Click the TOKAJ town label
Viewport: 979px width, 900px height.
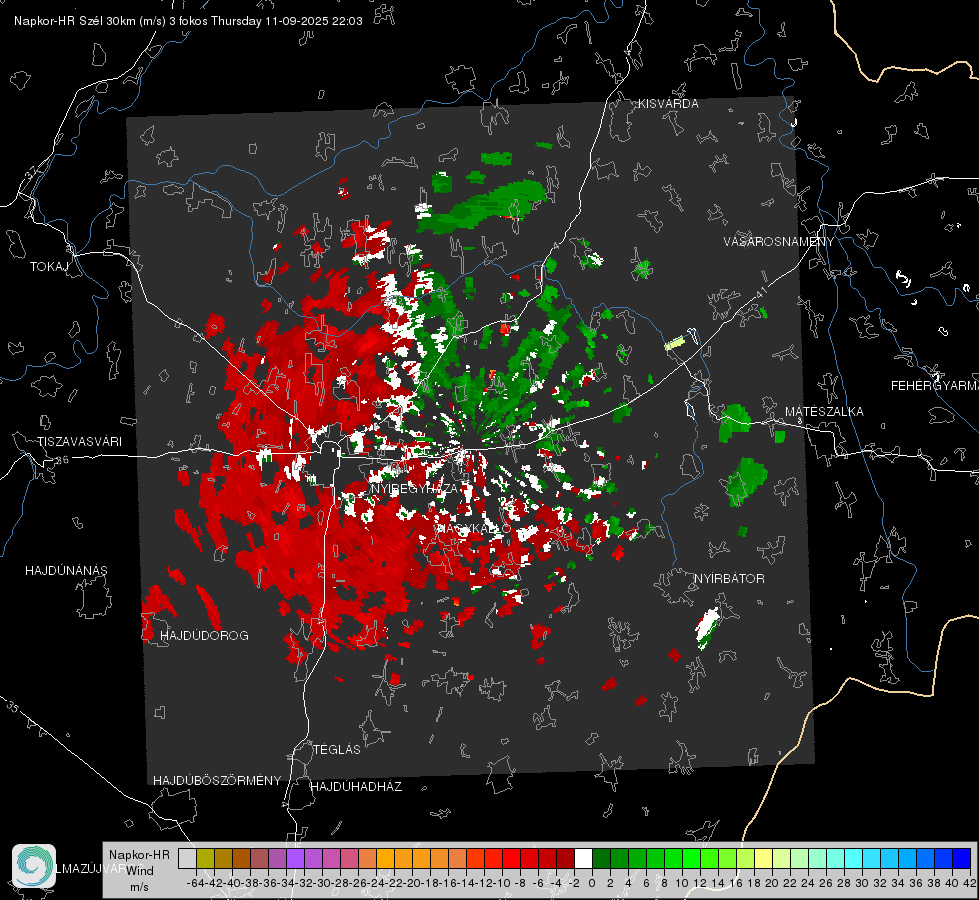pos(49,267)
